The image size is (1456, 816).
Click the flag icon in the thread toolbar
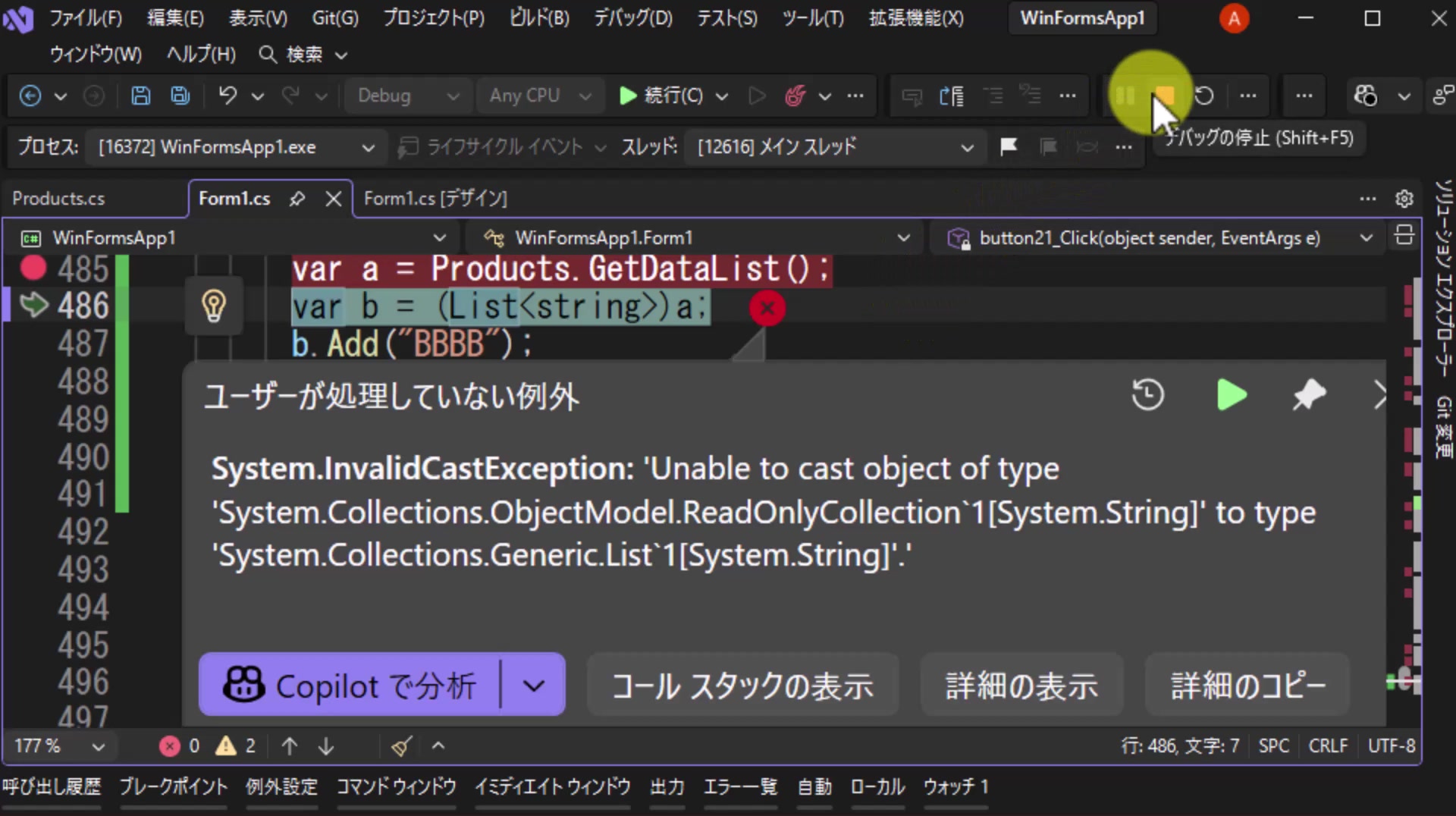pyautogui.click(x=1009, y=146)
